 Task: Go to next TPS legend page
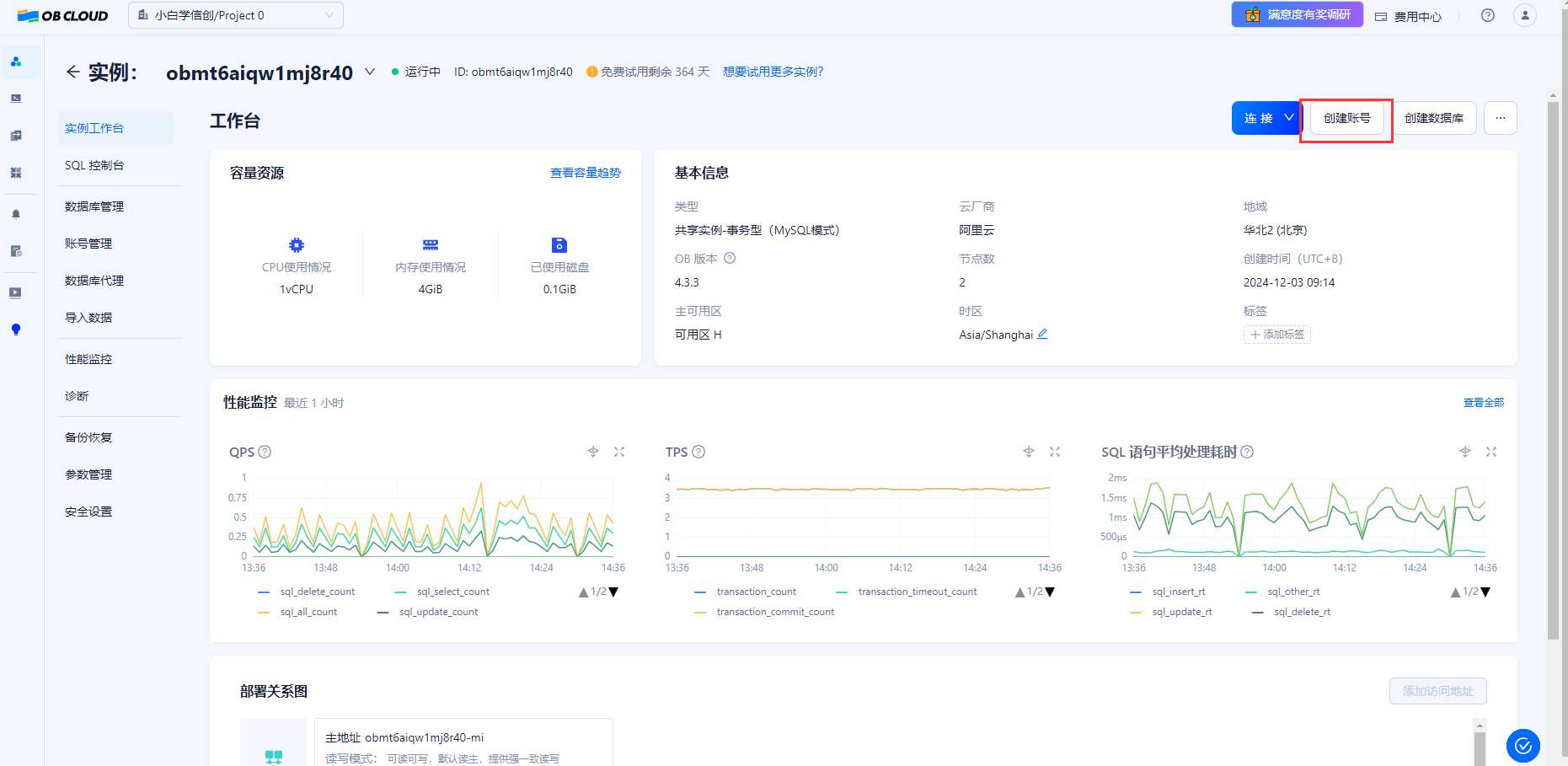pyautogui.click(x=1050, y=592)
